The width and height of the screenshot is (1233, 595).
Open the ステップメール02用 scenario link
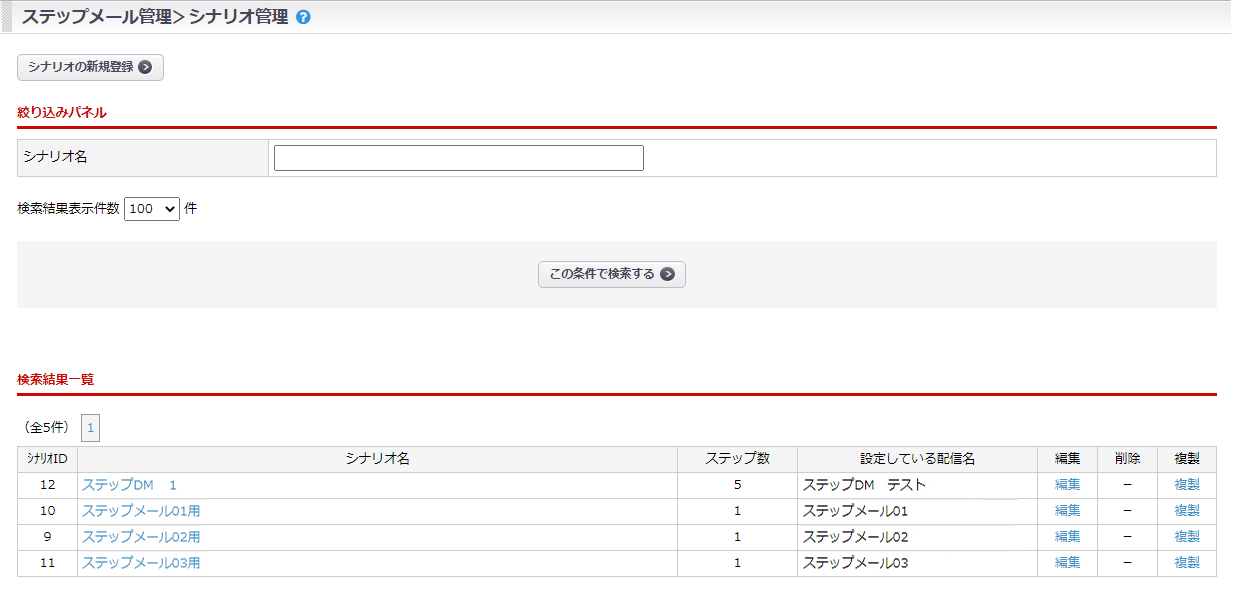[141, 537]
